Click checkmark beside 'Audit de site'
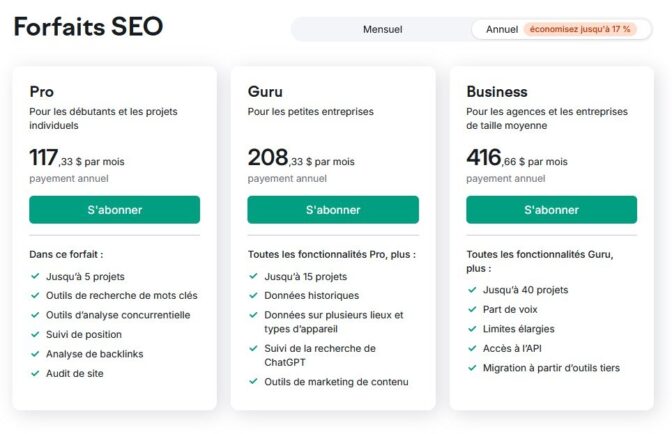672x434 pixels. coord(35,374)
